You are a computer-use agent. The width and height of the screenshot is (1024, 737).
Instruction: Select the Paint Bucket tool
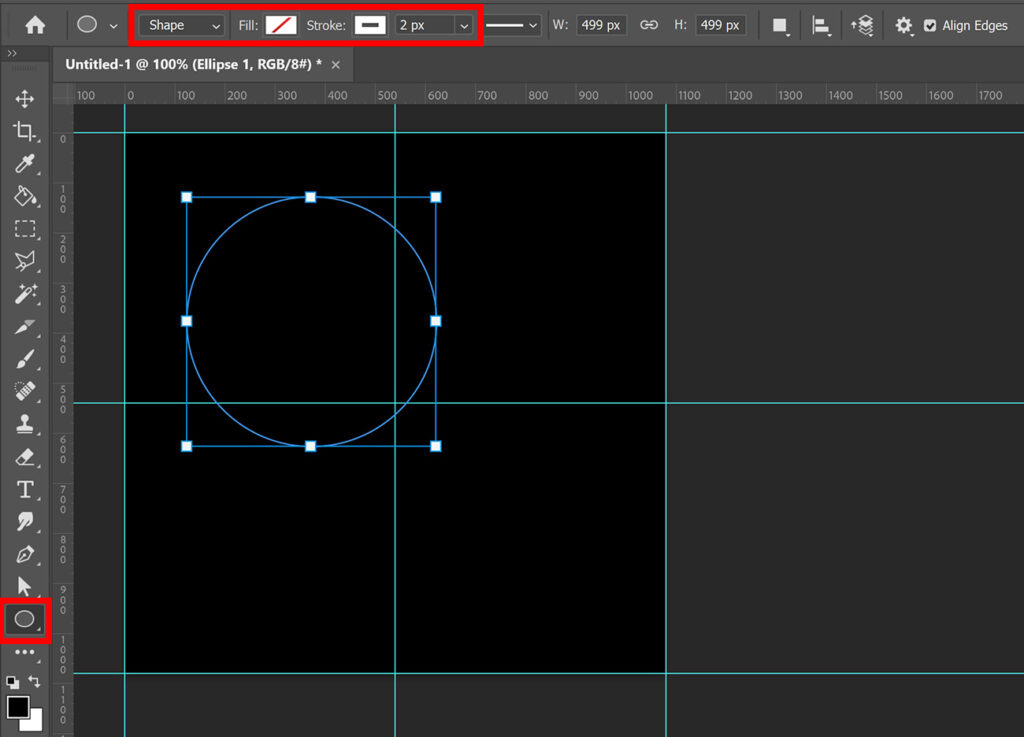coord(25,196)
